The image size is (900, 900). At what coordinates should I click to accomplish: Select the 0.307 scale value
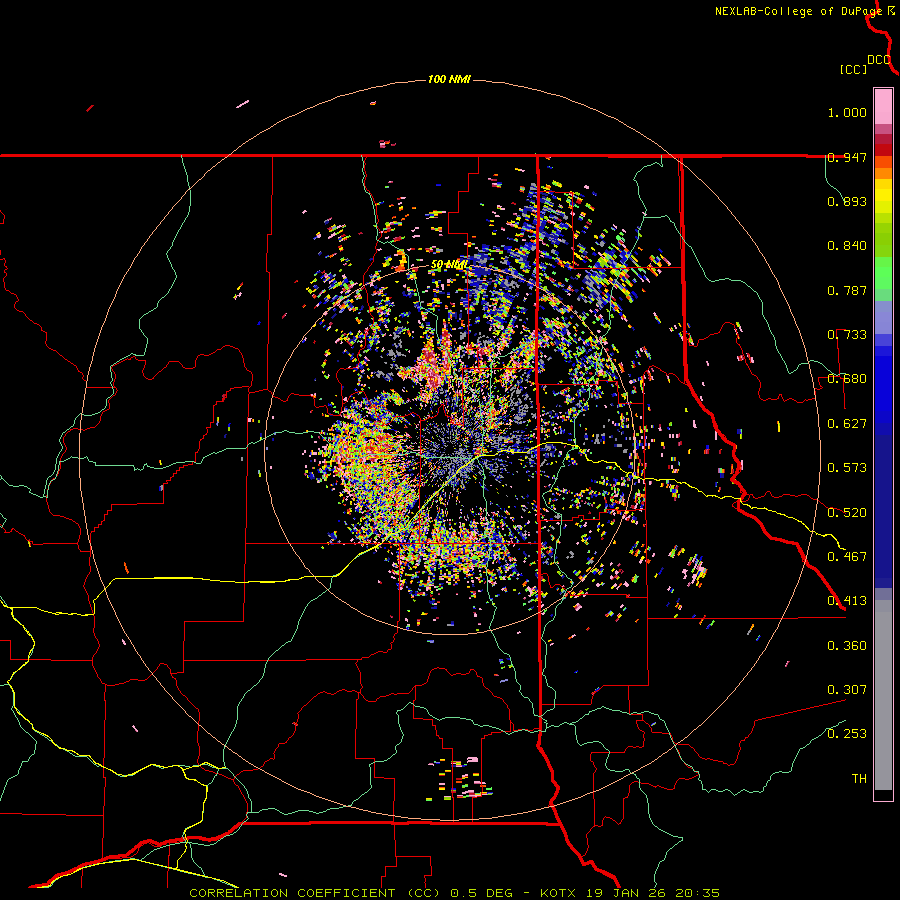point(847,690)
